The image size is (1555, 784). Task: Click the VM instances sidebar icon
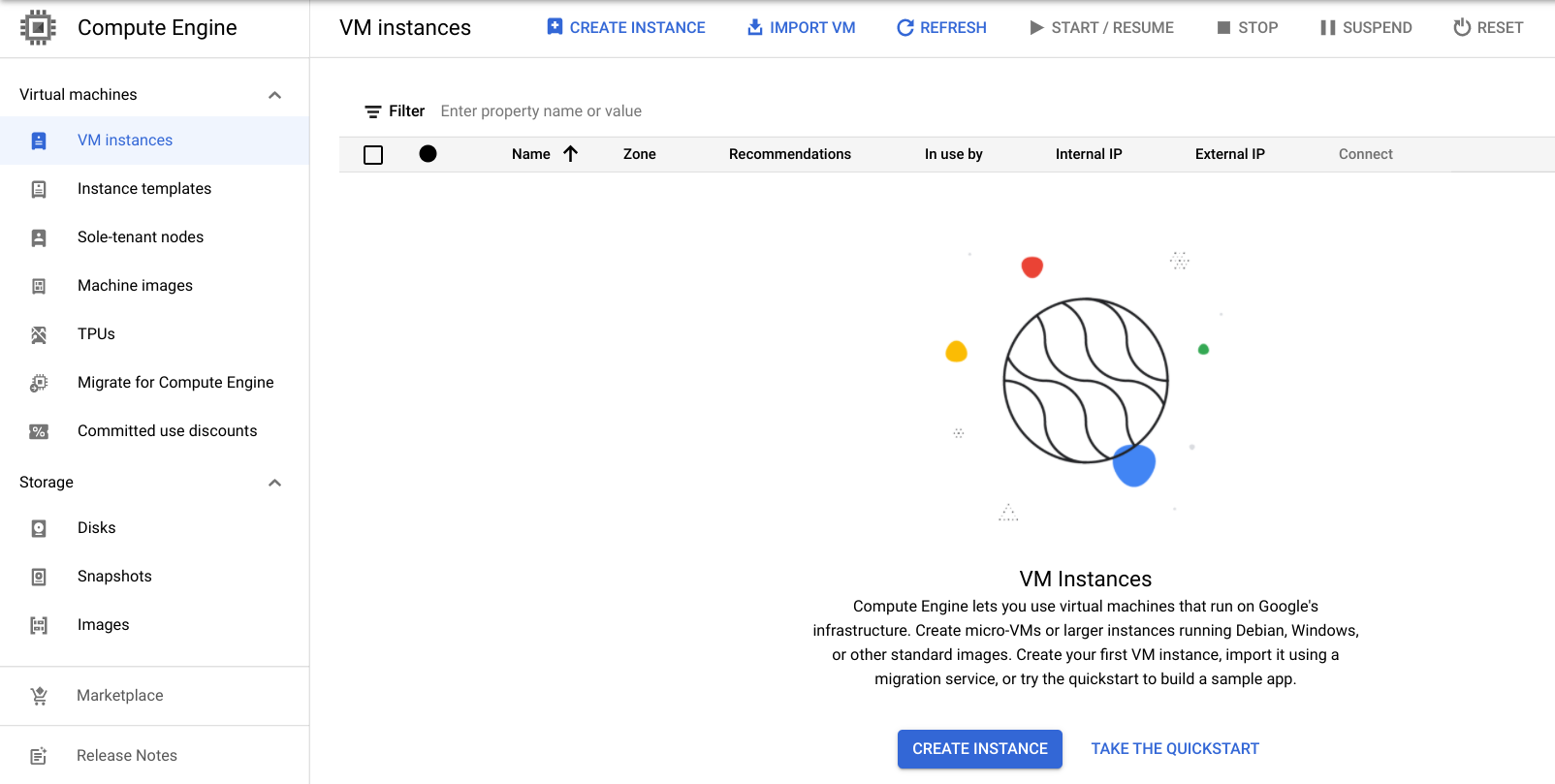(x=39, y=141)
